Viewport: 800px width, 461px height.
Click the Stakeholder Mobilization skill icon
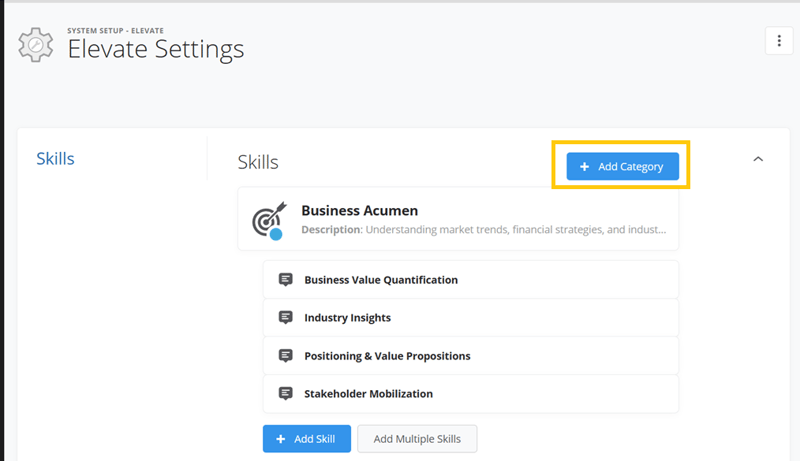286,393
